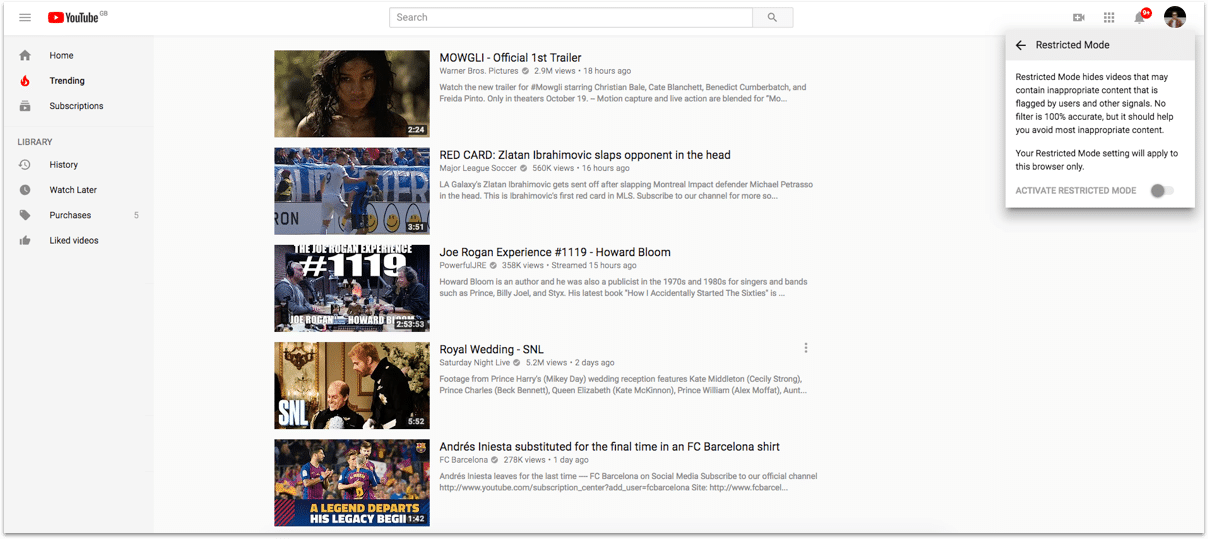This screenshot has height=539, width=1208.
Task: Open RED CARD: Zlatan Ibrahimovic video title
Action: pyautogui.click(x=585, y=155)
